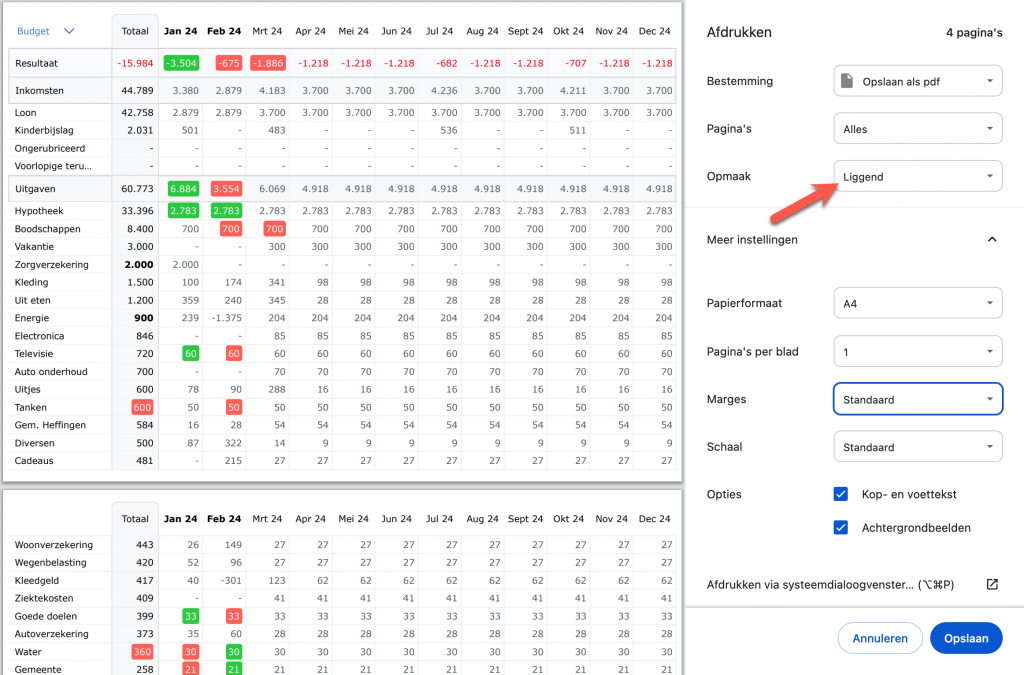Click green Jan 24 Resultaat cell
Image resolution: width=1024 pixels, height=675 pixels.
pyautogui.click(x=181, y=63)
